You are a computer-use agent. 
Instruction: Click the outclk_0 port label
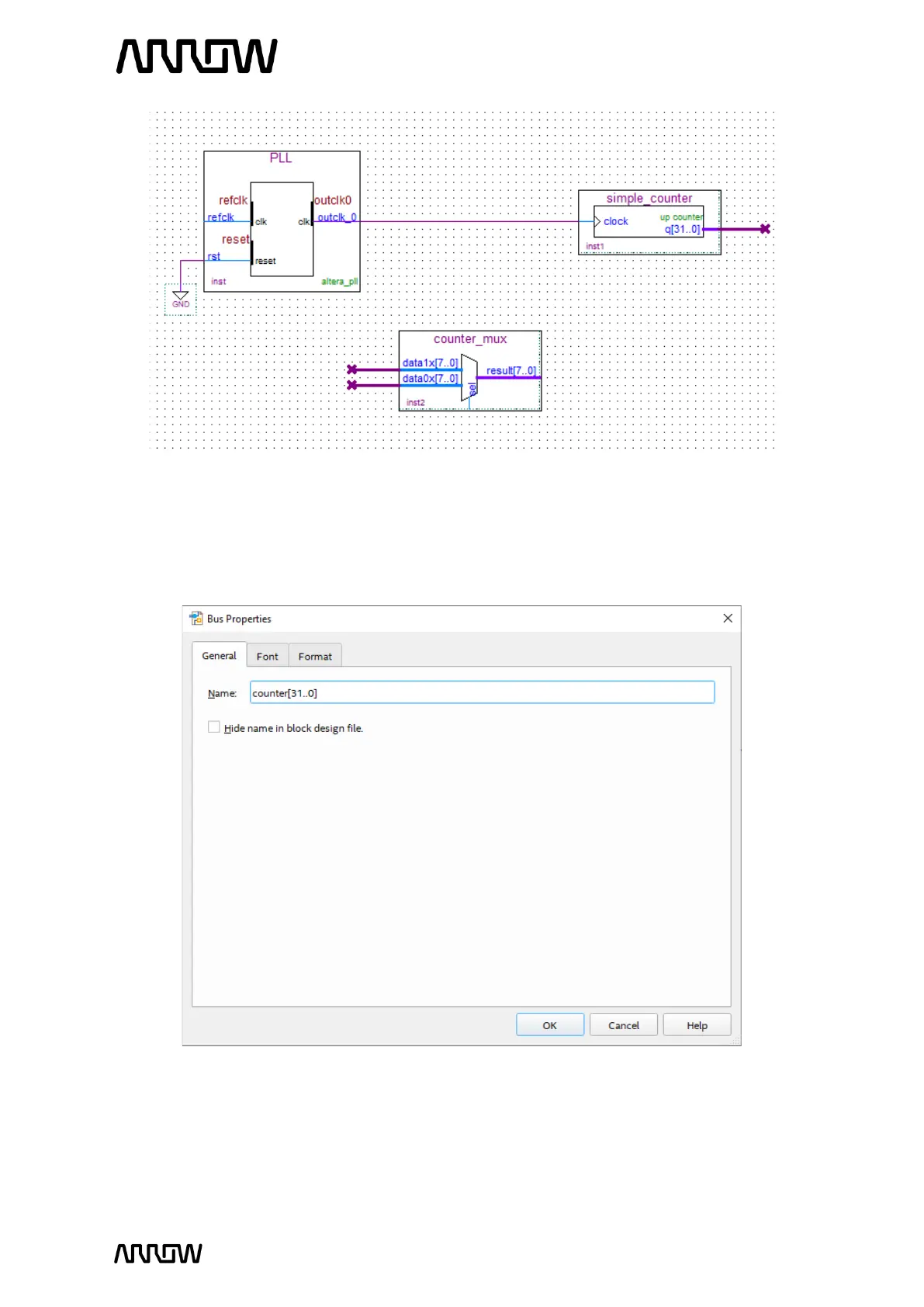(x=337, y=217)
